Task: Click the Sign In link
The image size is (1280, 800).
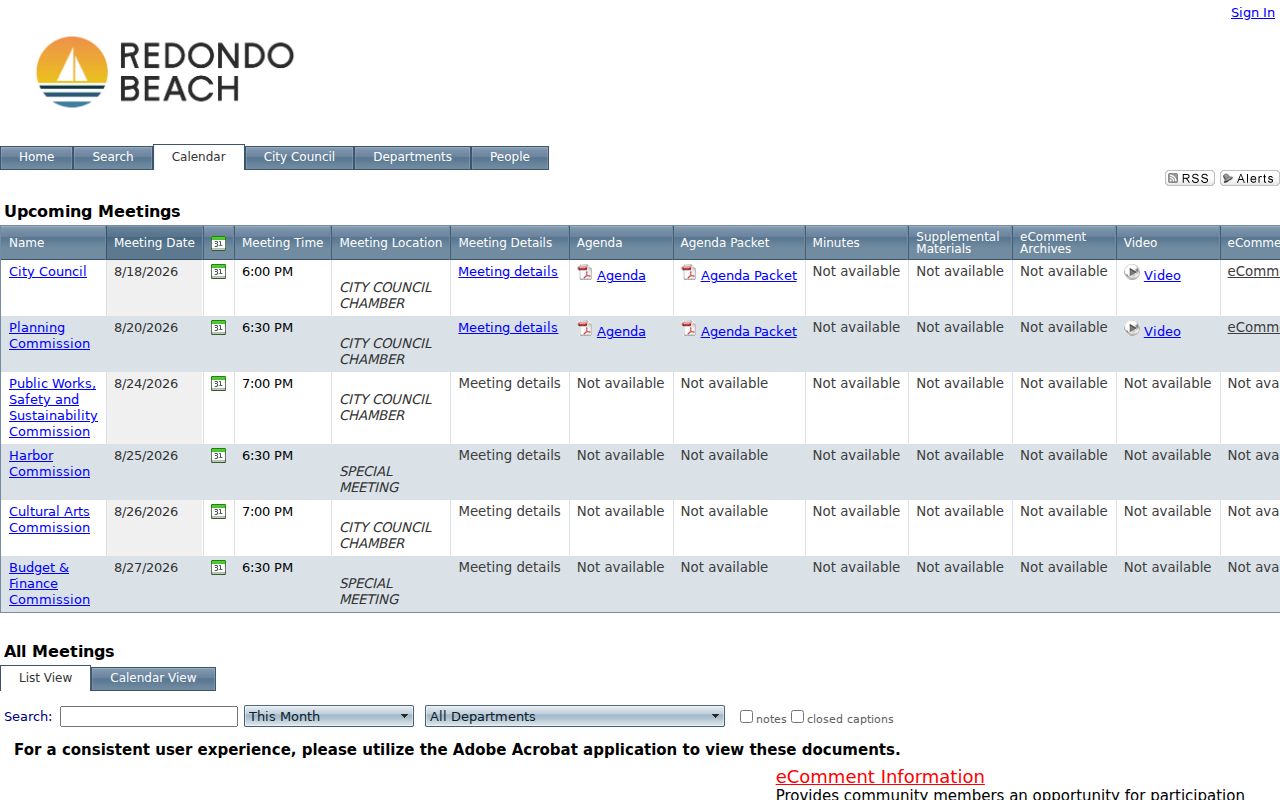Action: [x=1253, y=13]
